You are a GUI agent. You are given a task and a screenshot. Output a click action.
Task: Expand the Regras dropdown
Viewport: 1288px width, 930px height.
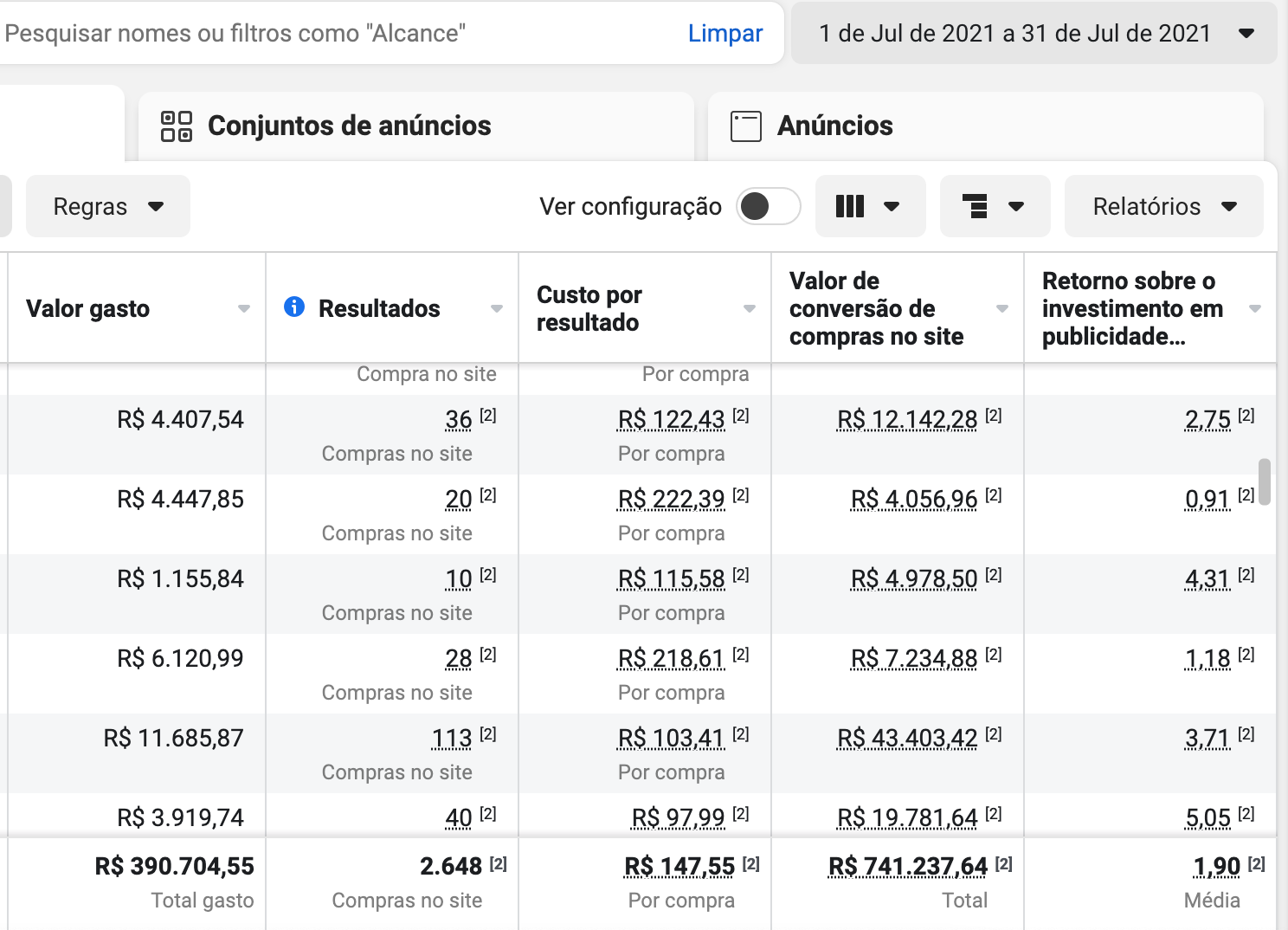coord(108,206)
